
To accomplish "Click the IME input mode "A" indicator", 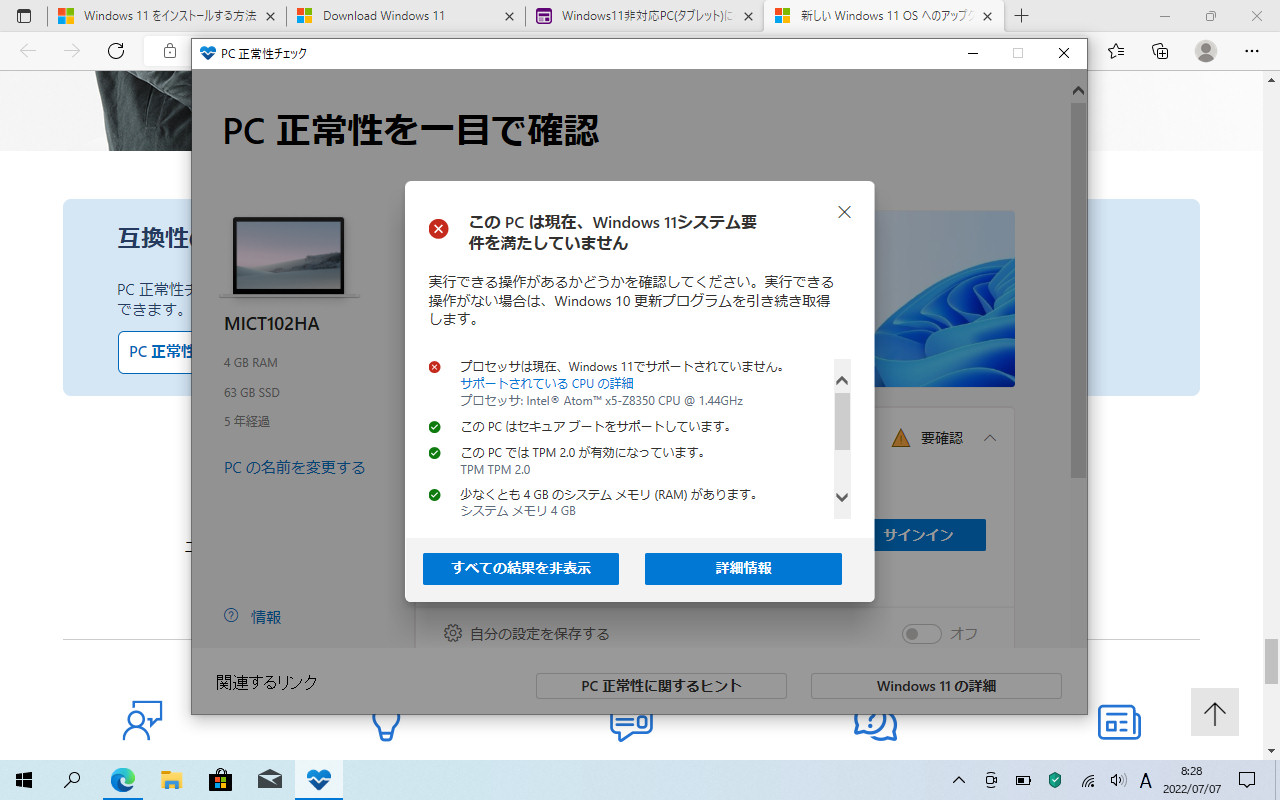I will click(x=1146, y=780).
